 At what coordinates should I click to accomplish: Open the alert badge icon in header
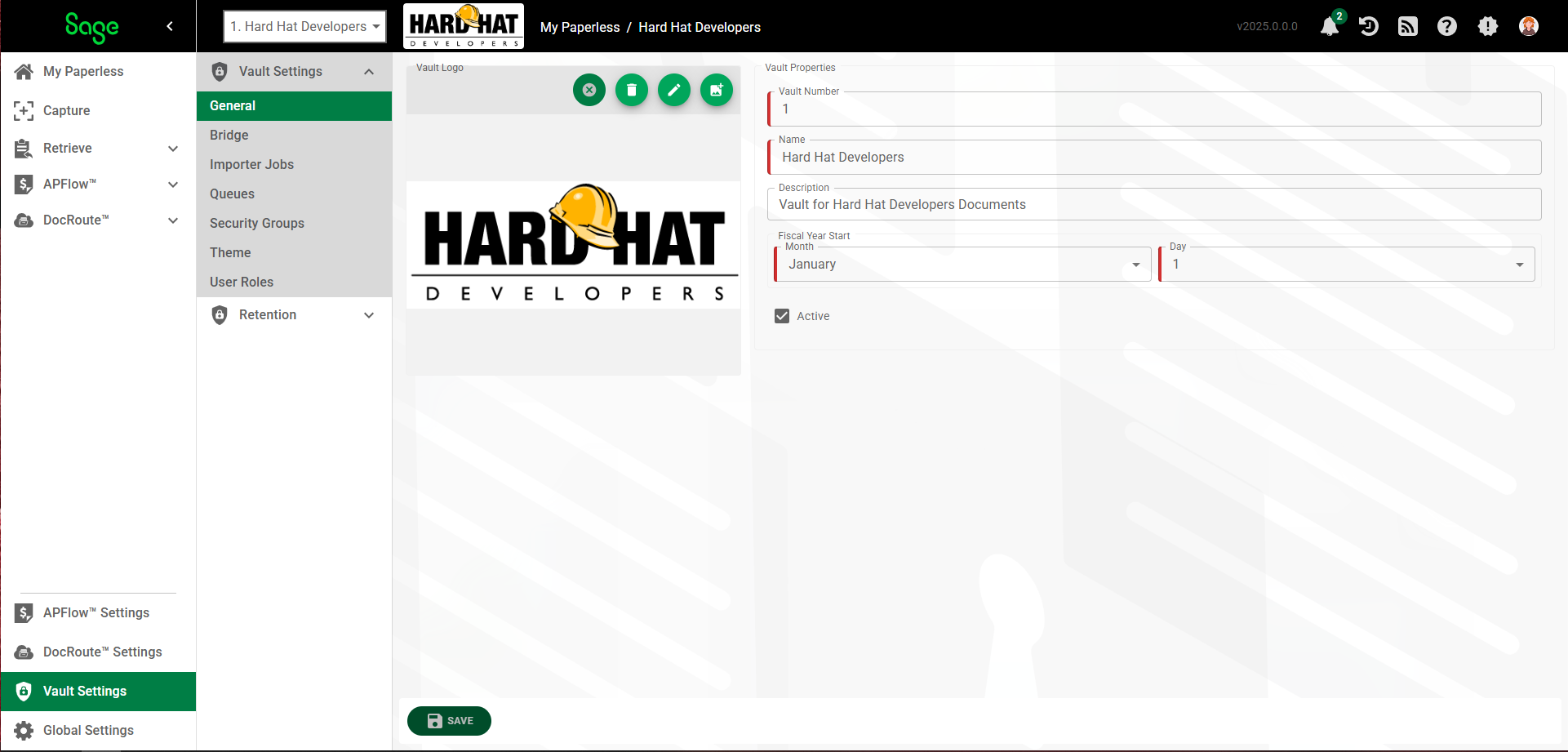pos(1488,26)
